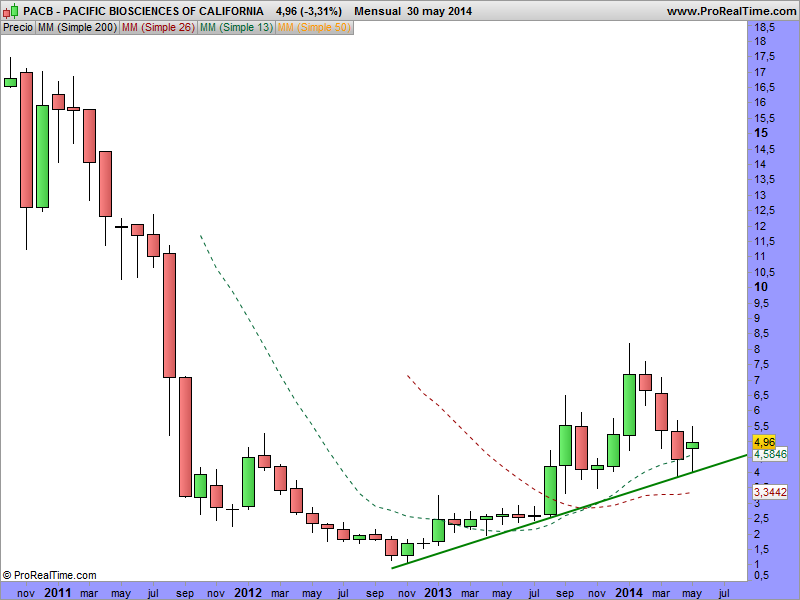
Task: Click the bold 15 price level on axis
Action: [x=761, y=133]
